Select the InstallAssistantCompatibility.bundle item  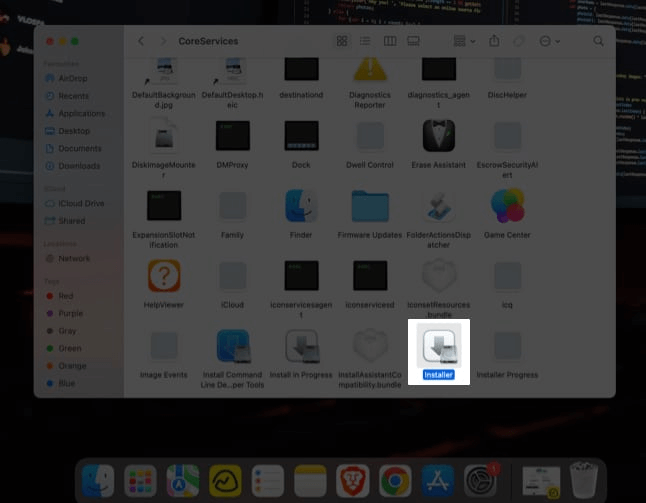pos(370,346)
